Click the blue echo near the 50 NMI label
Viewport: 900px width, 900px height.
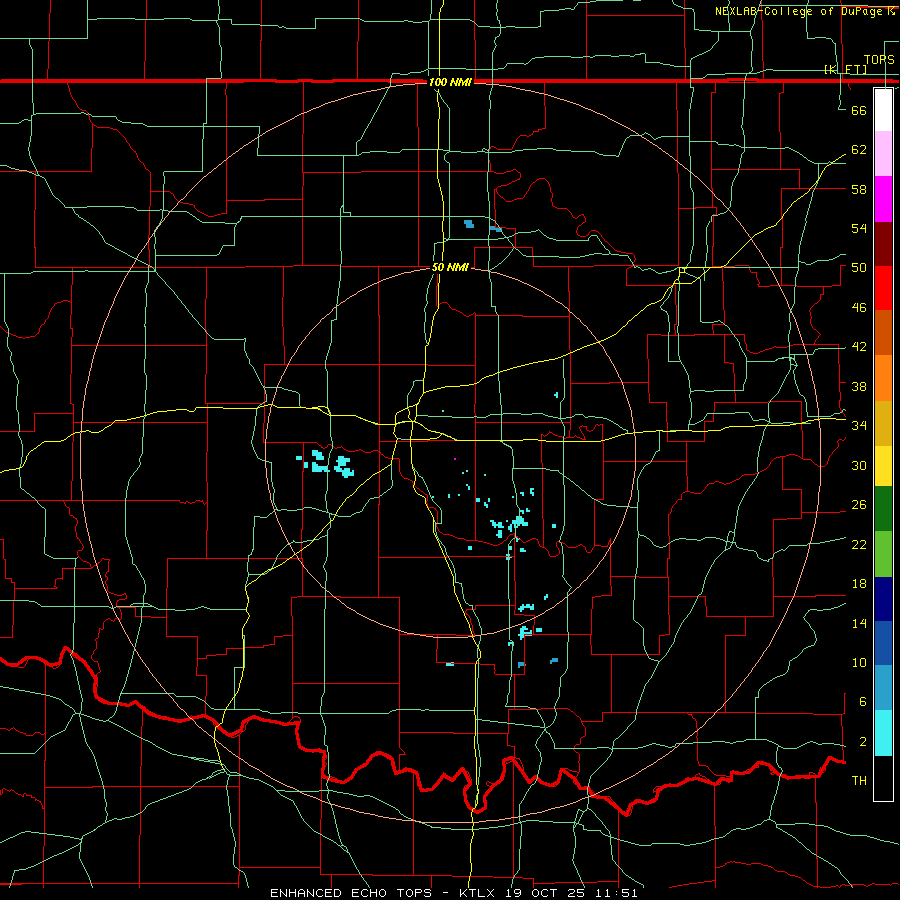(469, 223)
